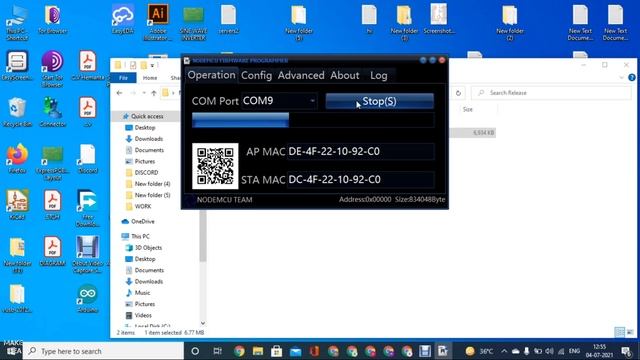Click the Size column header
Viewport: 640px width, 360px height.
coord(468,109)
